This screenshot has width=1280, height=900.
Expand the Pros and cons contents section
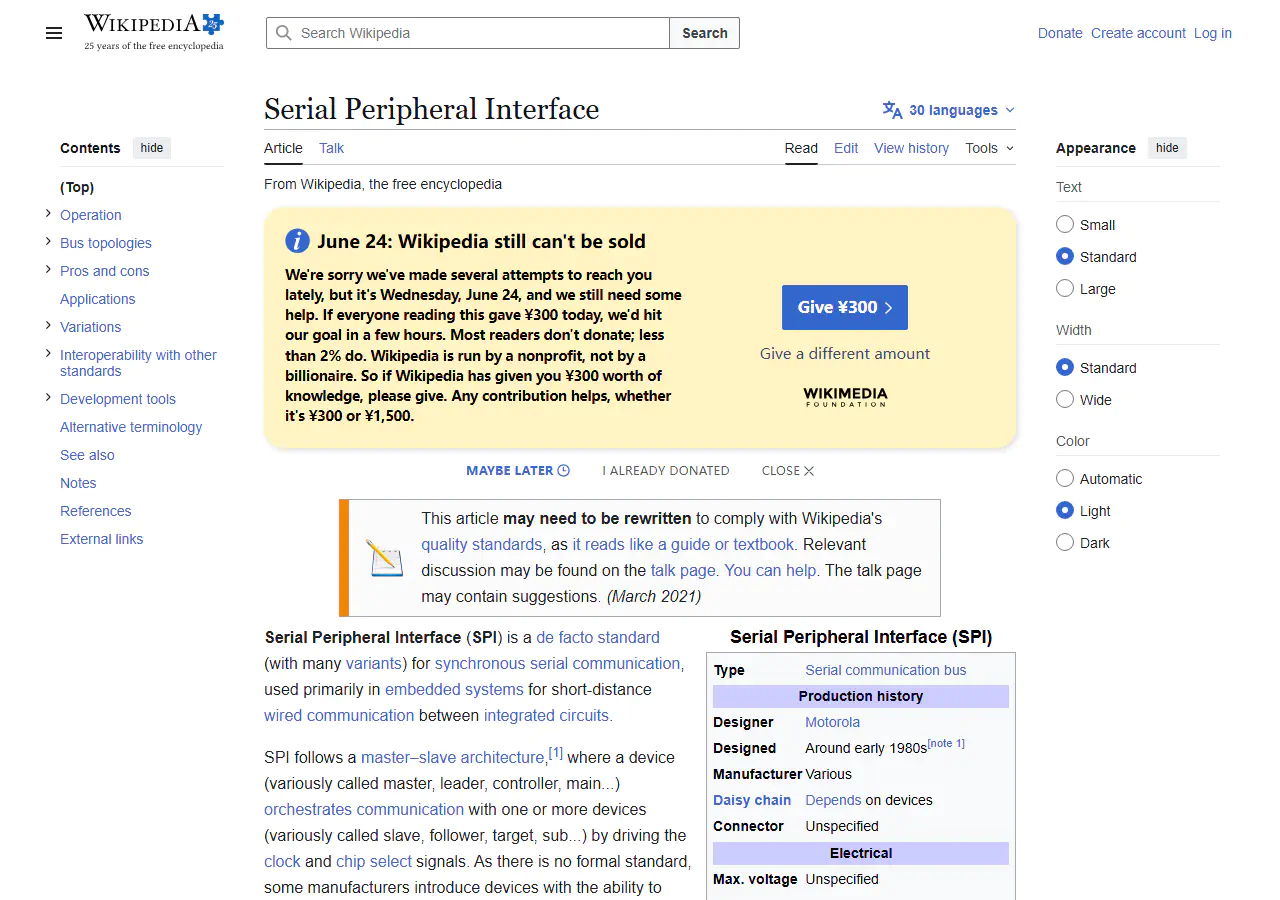[48, 270]
